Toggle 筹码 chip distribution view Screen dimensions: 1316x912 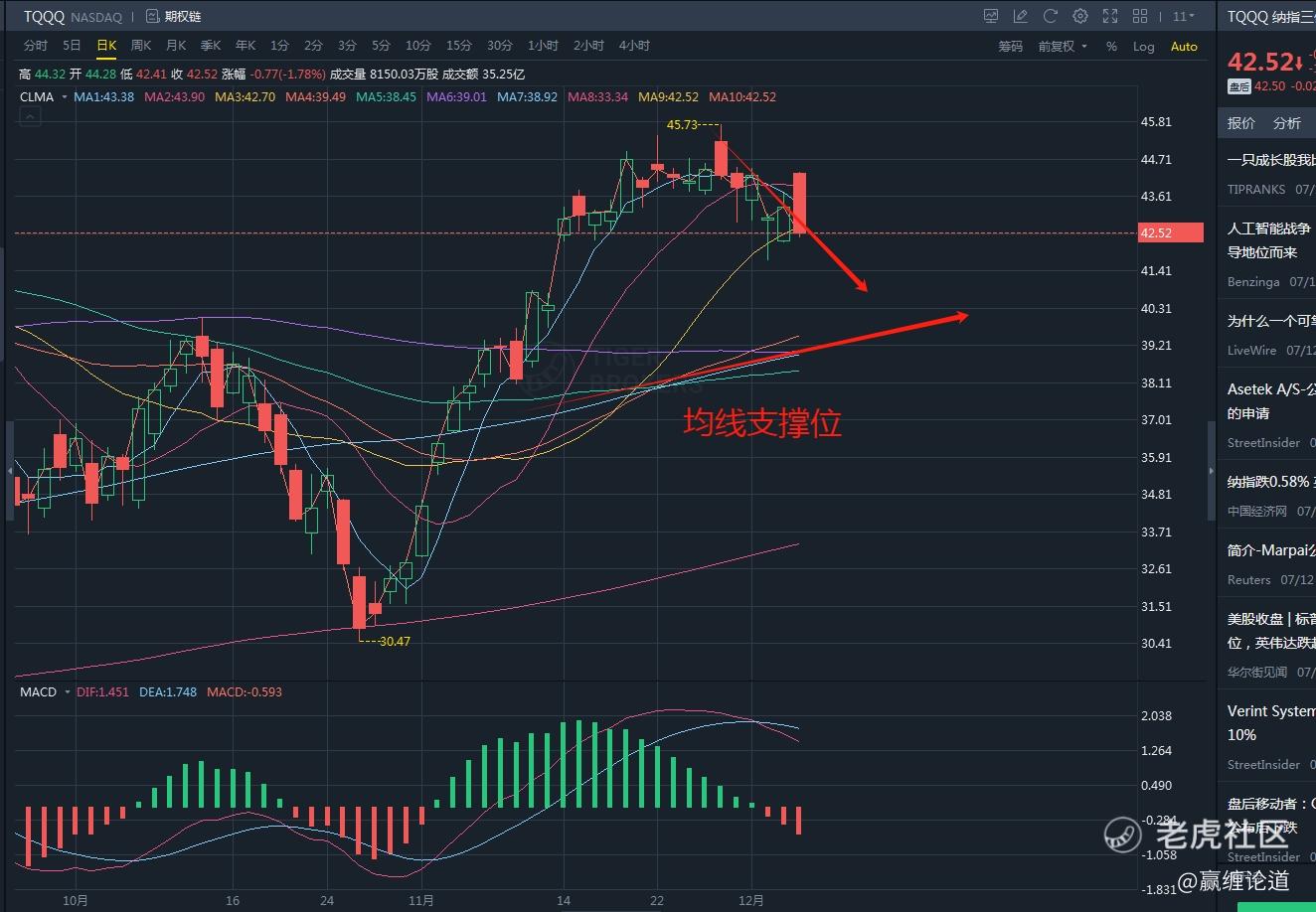[1010, 47]
